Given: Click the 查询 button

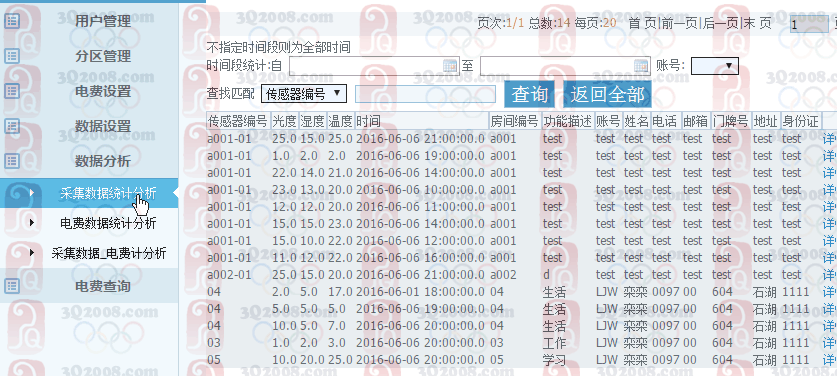Looking at the screenshot, I should pos(530,95).
